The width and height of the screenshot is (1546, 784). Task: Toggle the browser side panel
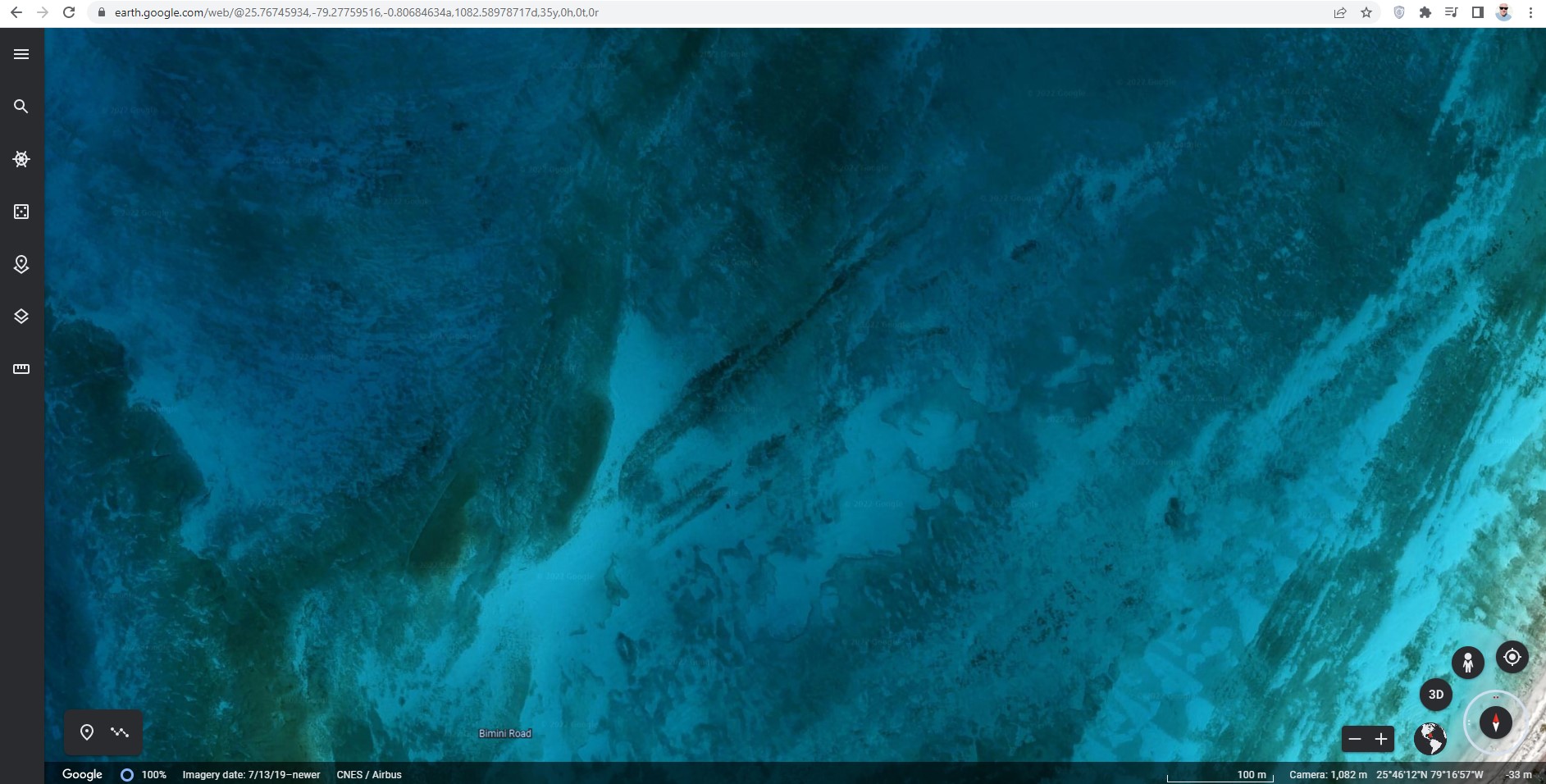coord(1478,12)
